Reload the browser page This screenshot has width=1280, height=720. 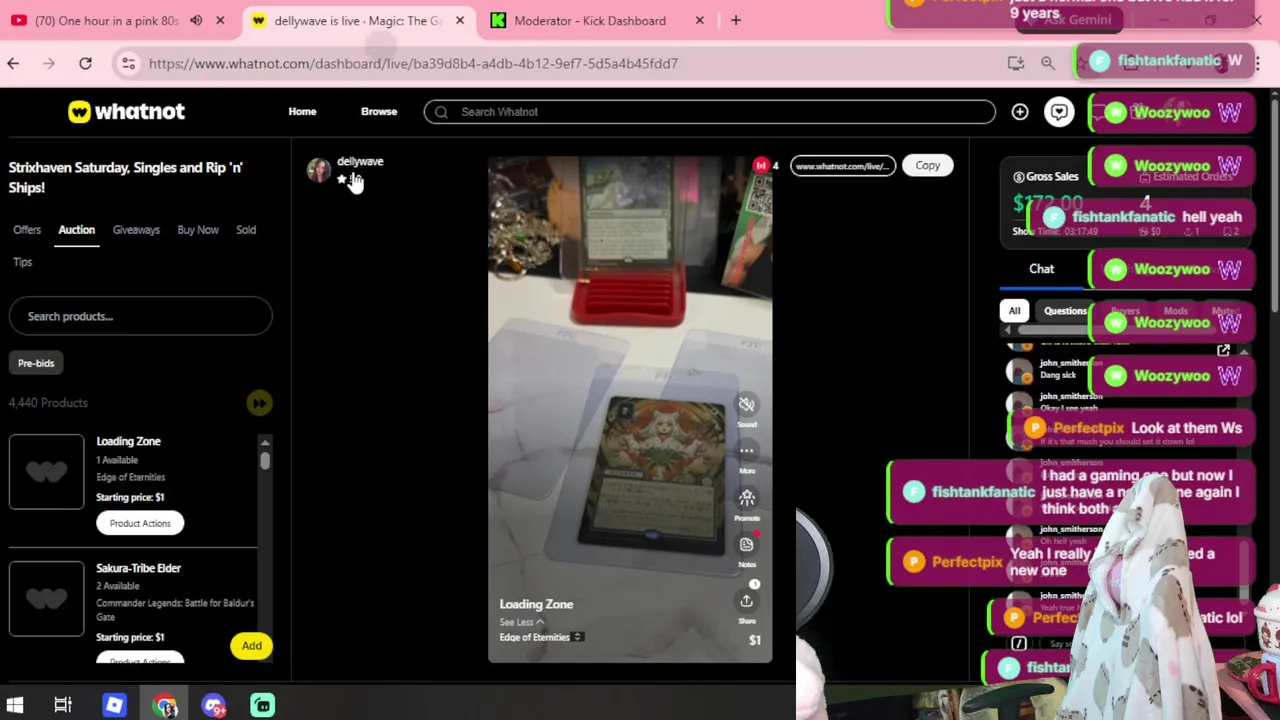tap(85, 63)
